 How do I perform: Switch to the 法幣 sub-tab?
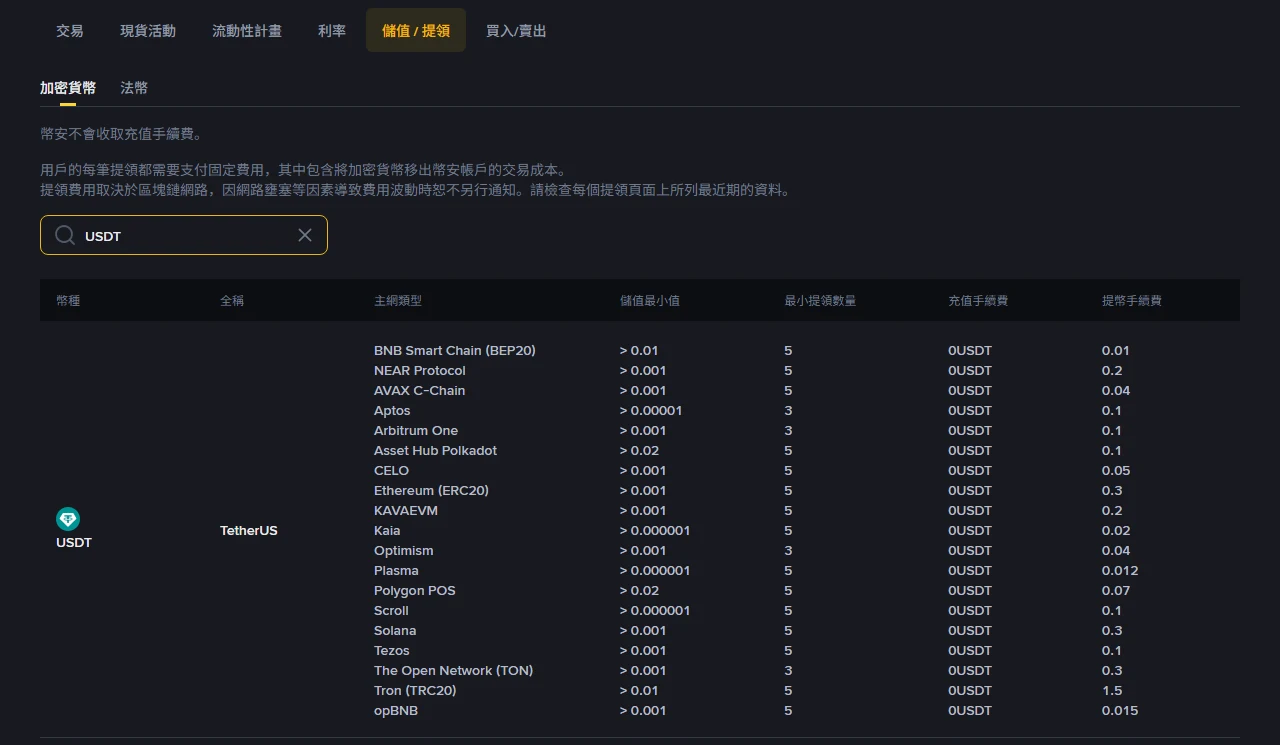134,88
